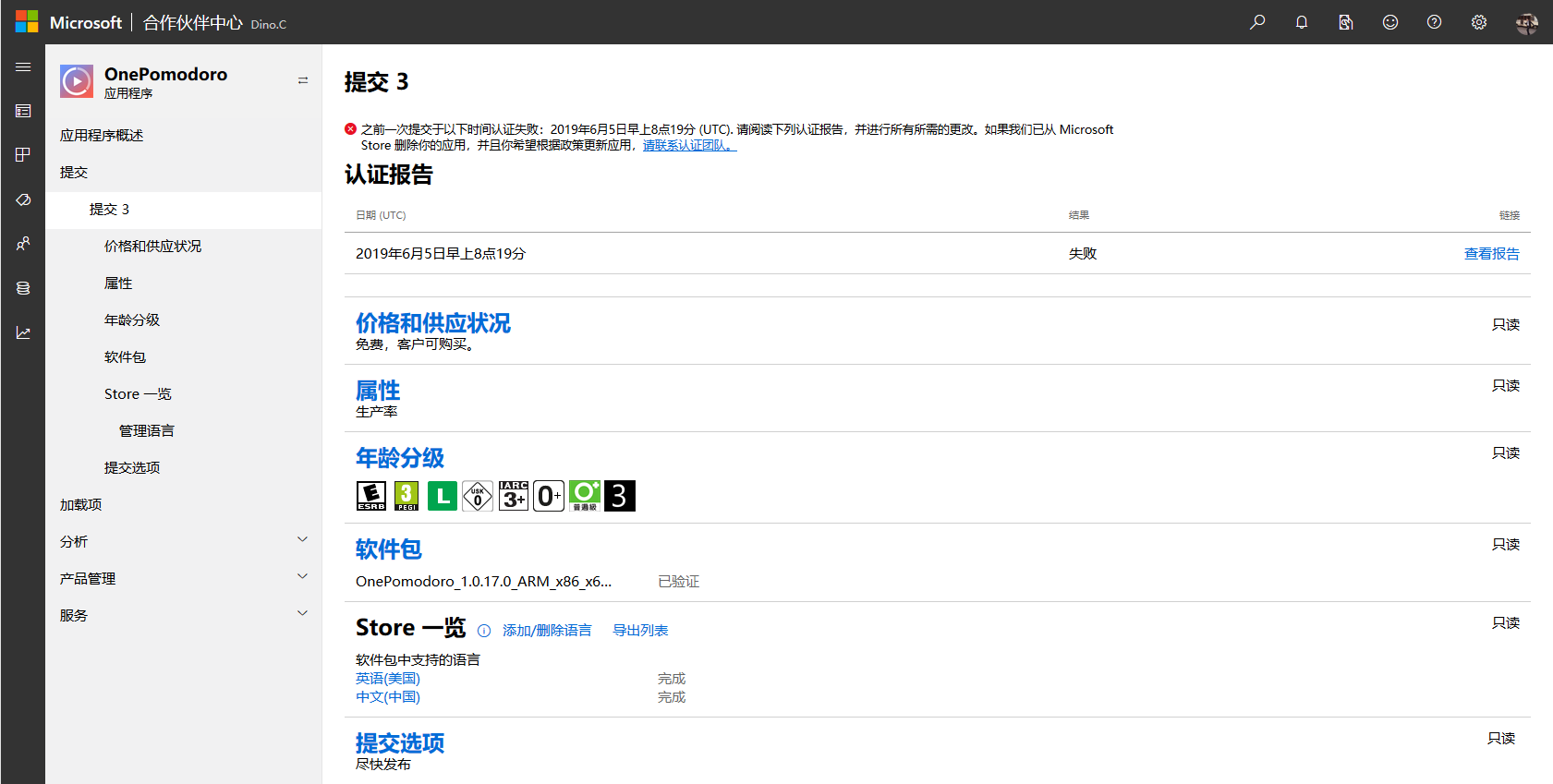
Task: Click the IARC 3+ rating badge
Action: [x=514, y=496]
